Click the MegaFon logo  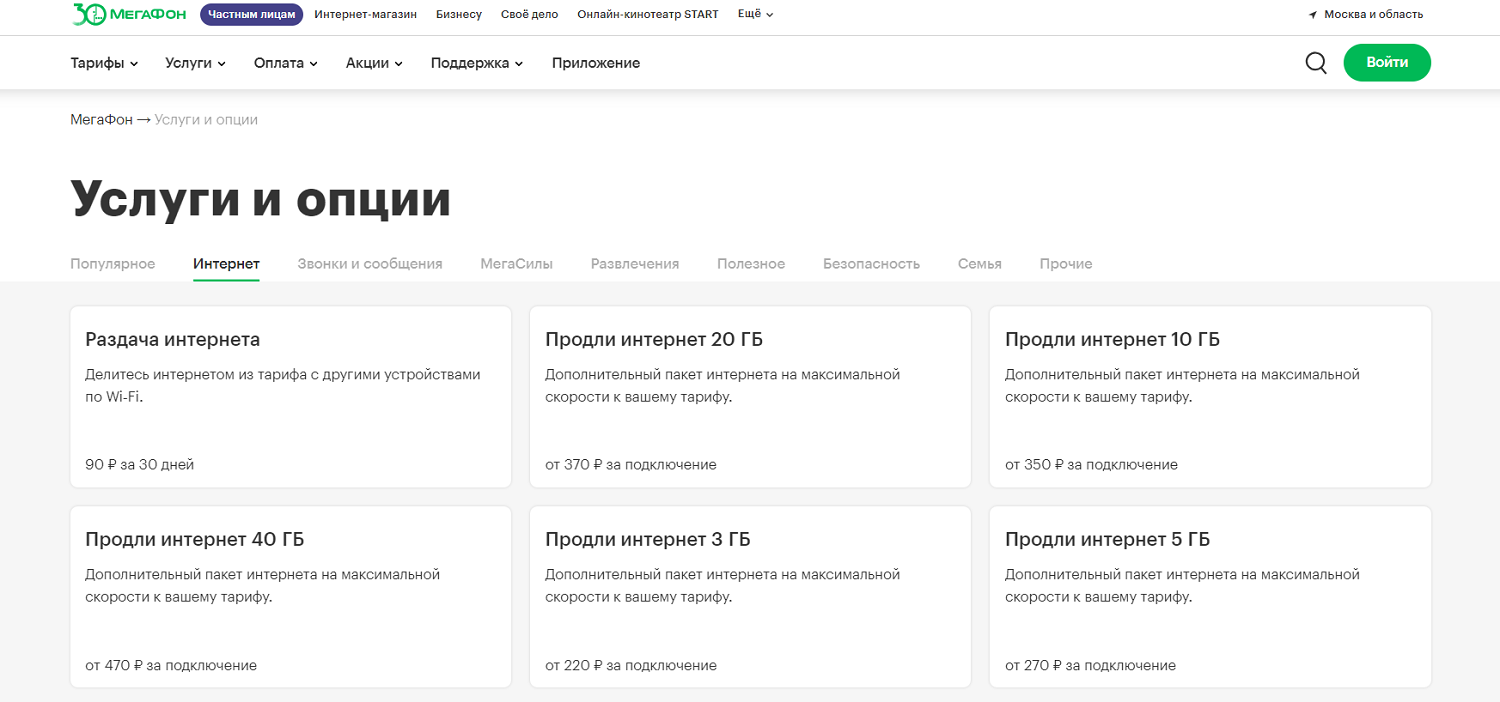(x=129, y=14)
